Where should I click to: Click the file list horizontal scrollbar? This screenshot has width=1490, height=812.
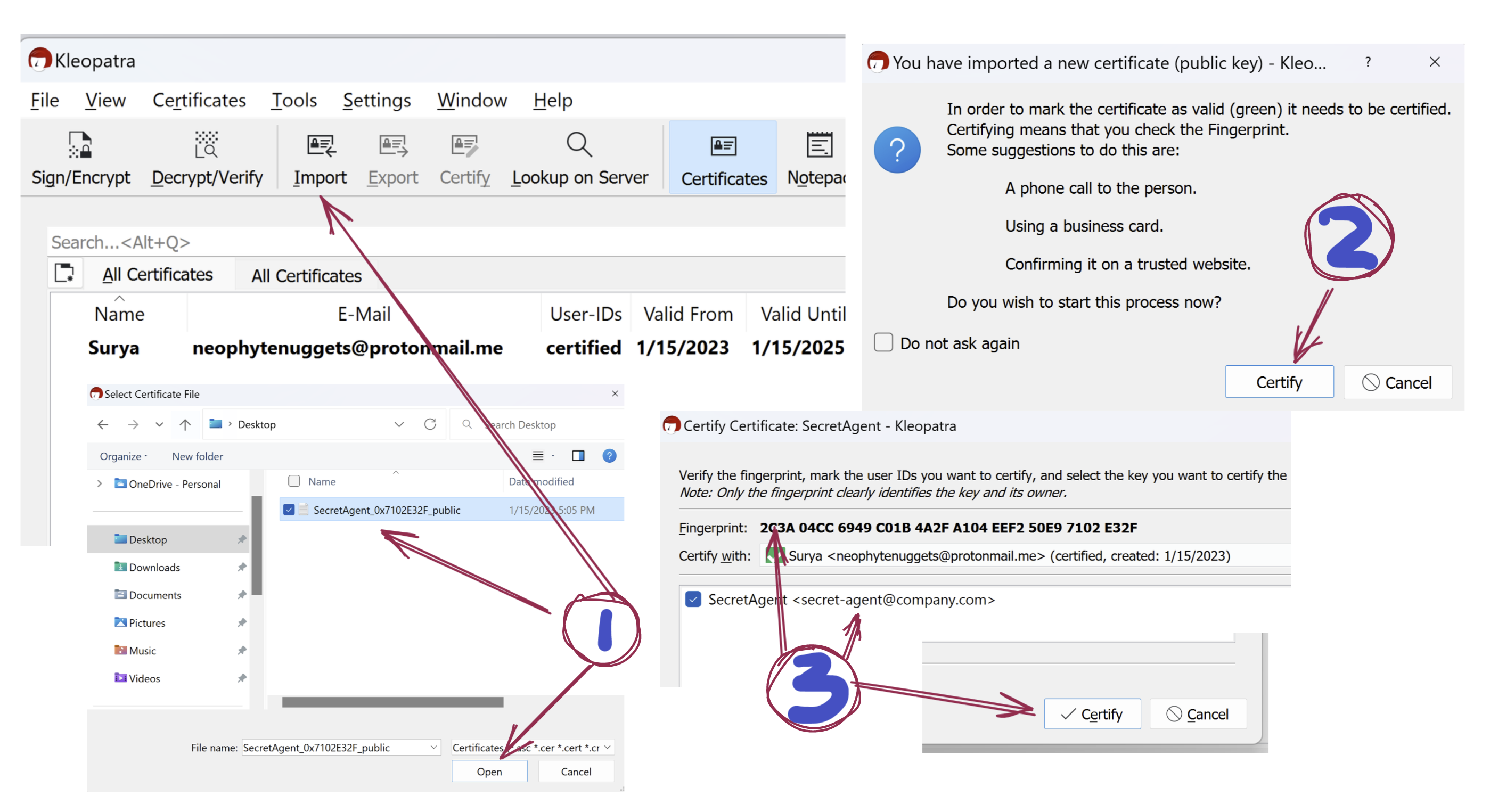click(393, 702)
